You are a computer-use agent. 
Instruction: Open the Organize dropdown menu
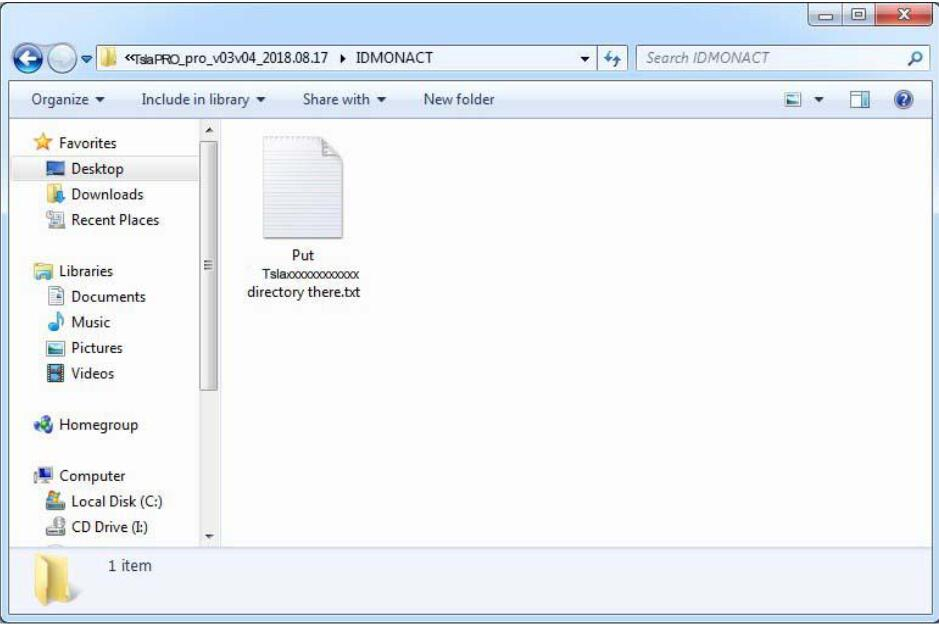click(x=68, y=100)
